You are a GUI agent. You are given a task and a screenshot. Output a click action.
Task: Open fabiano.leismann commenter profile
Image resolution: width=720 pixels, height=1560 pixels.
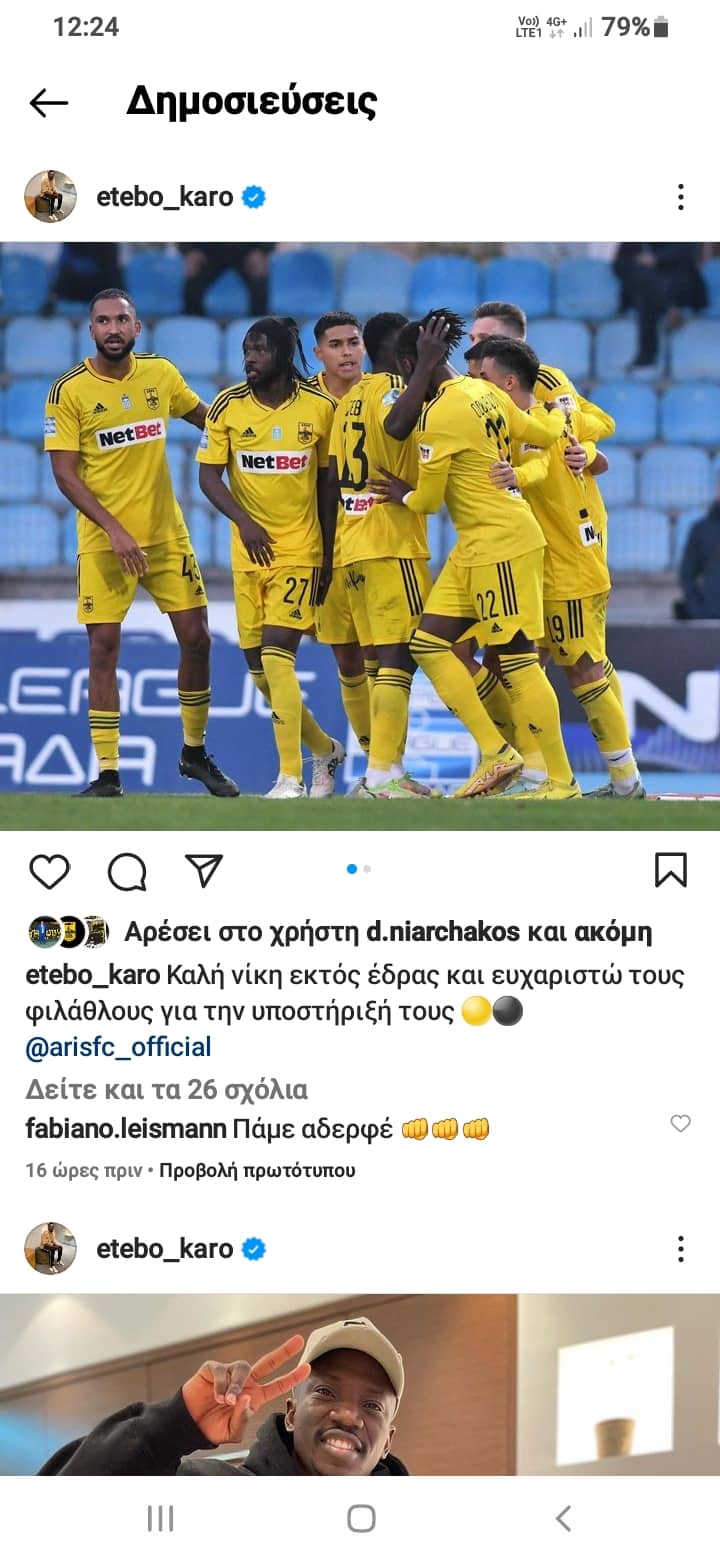126,1130
